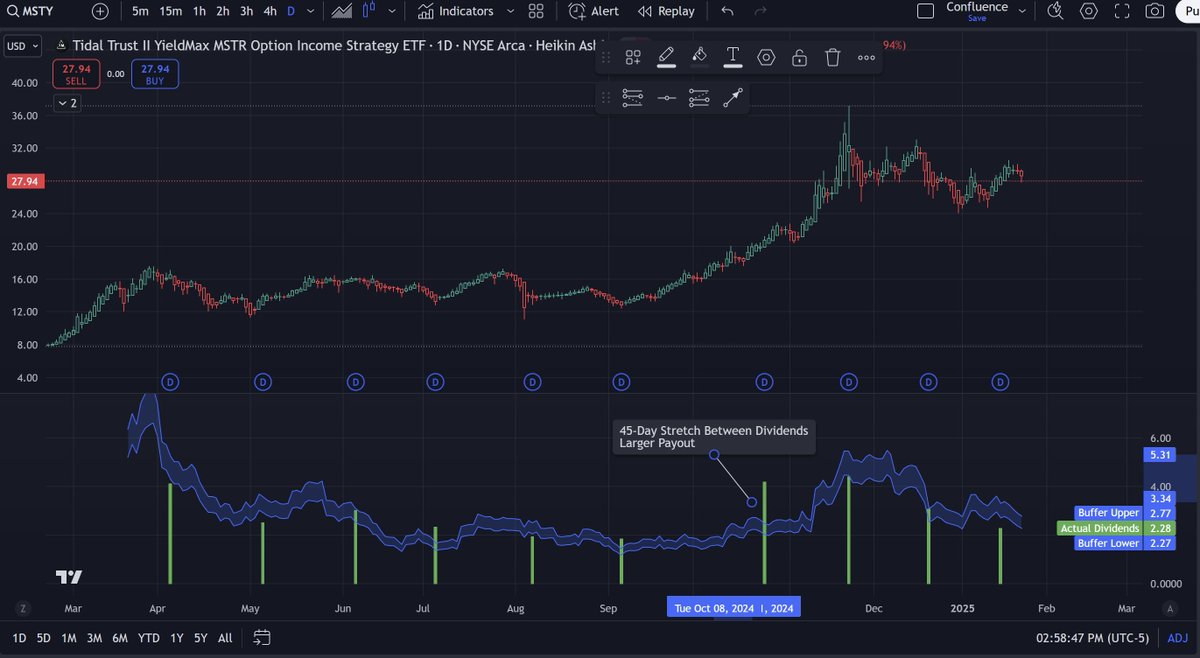Start bar Replay mode
Image resolution: width=1200 pixels, height=658 pixels.
click(x=667, y=11)
